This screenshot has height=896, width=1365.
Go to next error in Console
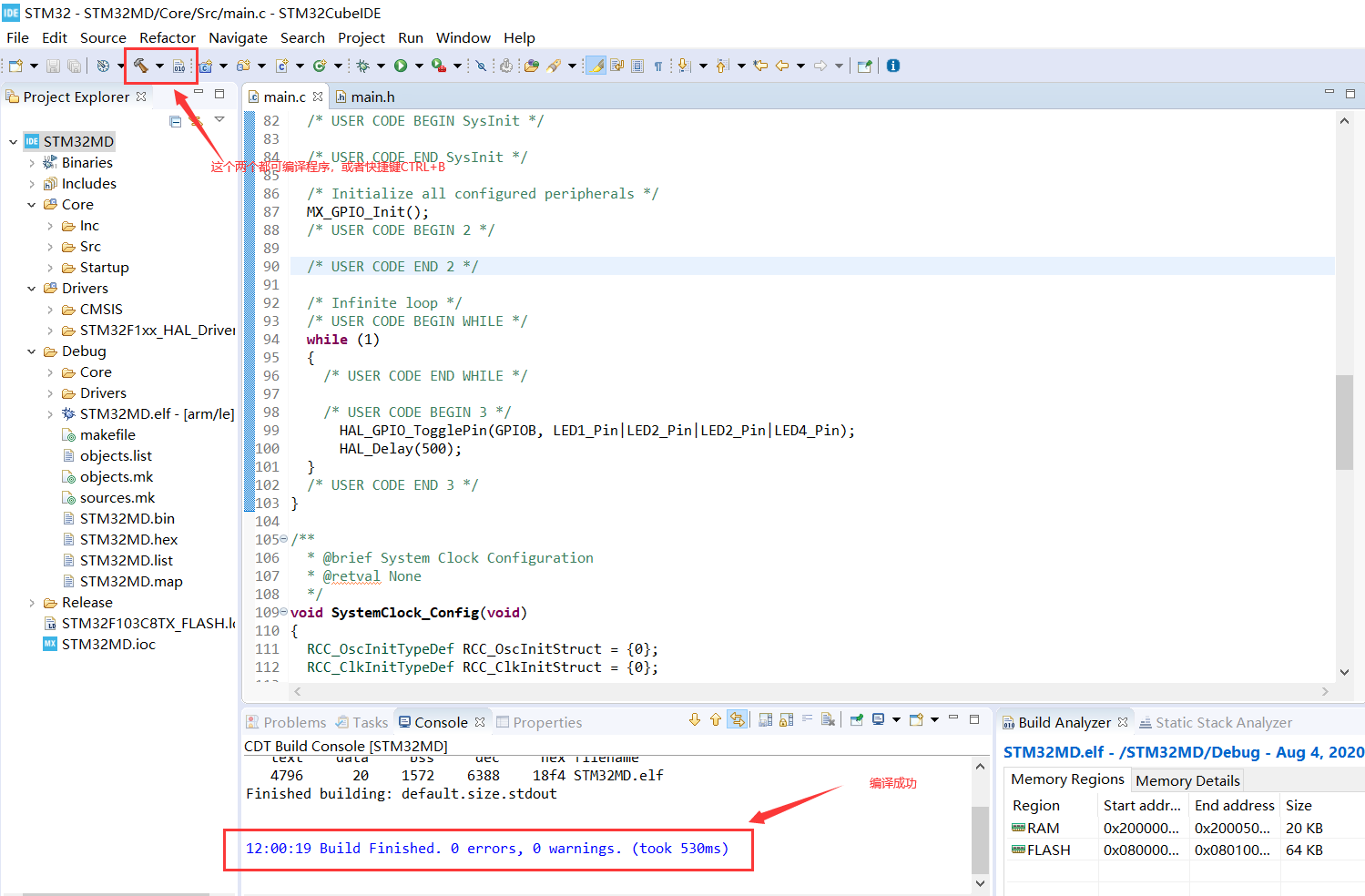click(x=695, y=720)
